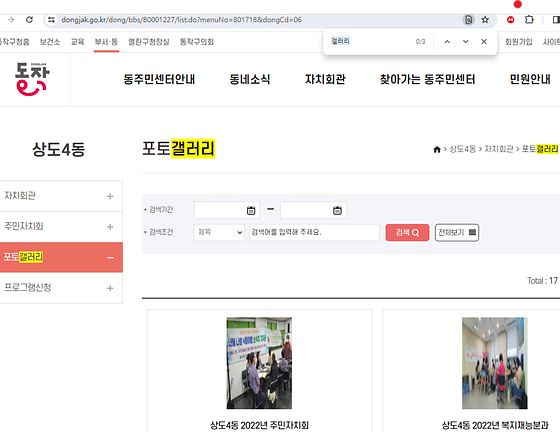Open the end date calendar picker
Viewport: 560px width, 432px height.
(337, 210)
